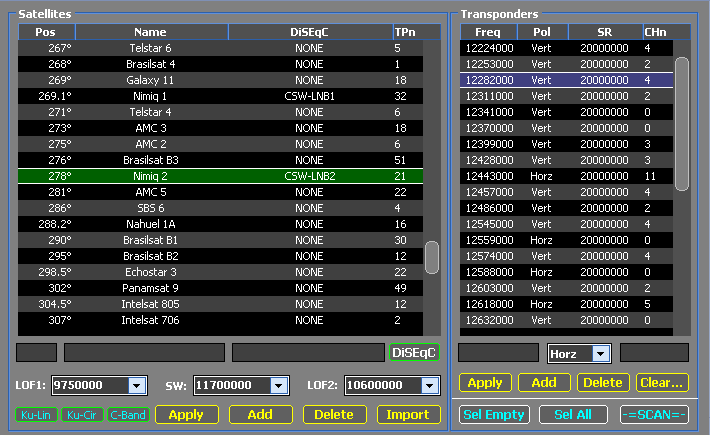
Task: Toggle the DiSEqC button in Satellites panel
Action: [x=414, y=353]
